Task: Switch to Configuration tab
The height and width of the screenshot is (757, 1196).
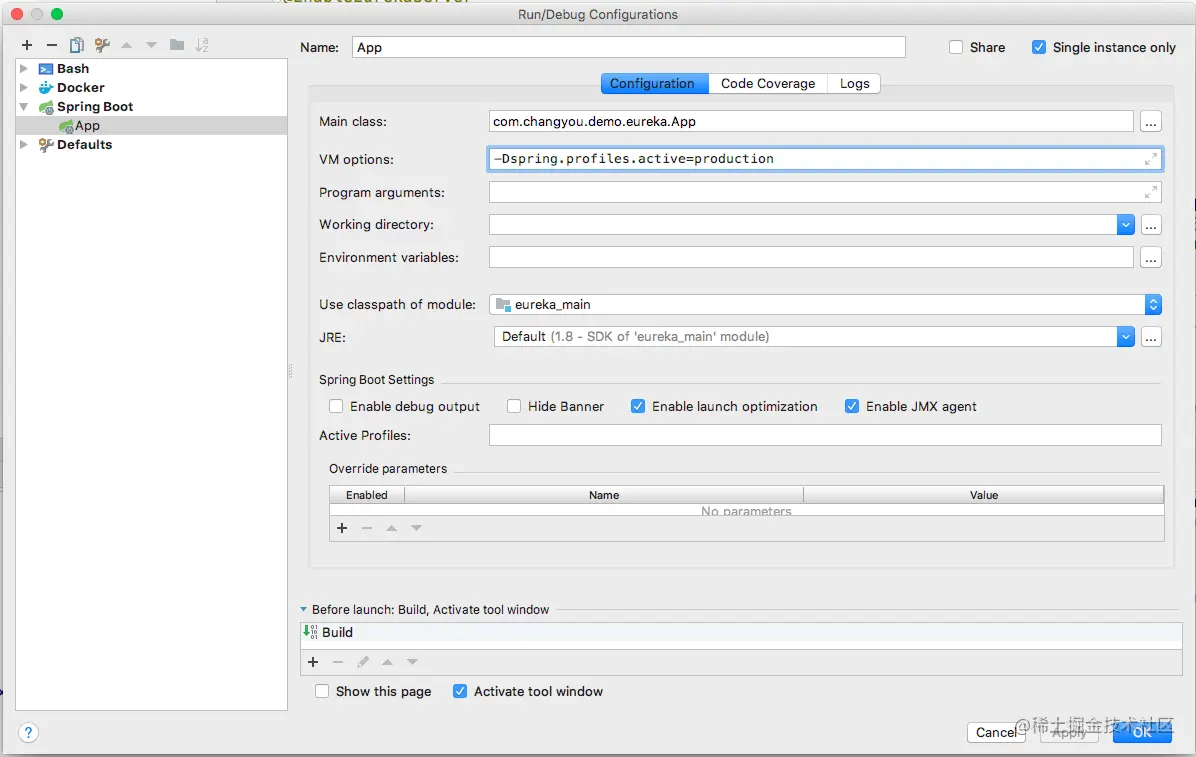Action: coord(654,83)
